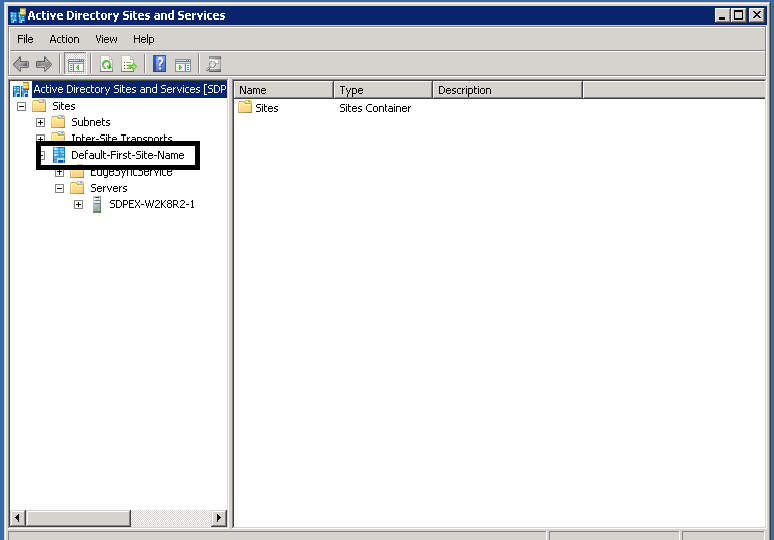Click the Export List toolbar icon
Screen dimensions: 774x540
pos(129,64)
